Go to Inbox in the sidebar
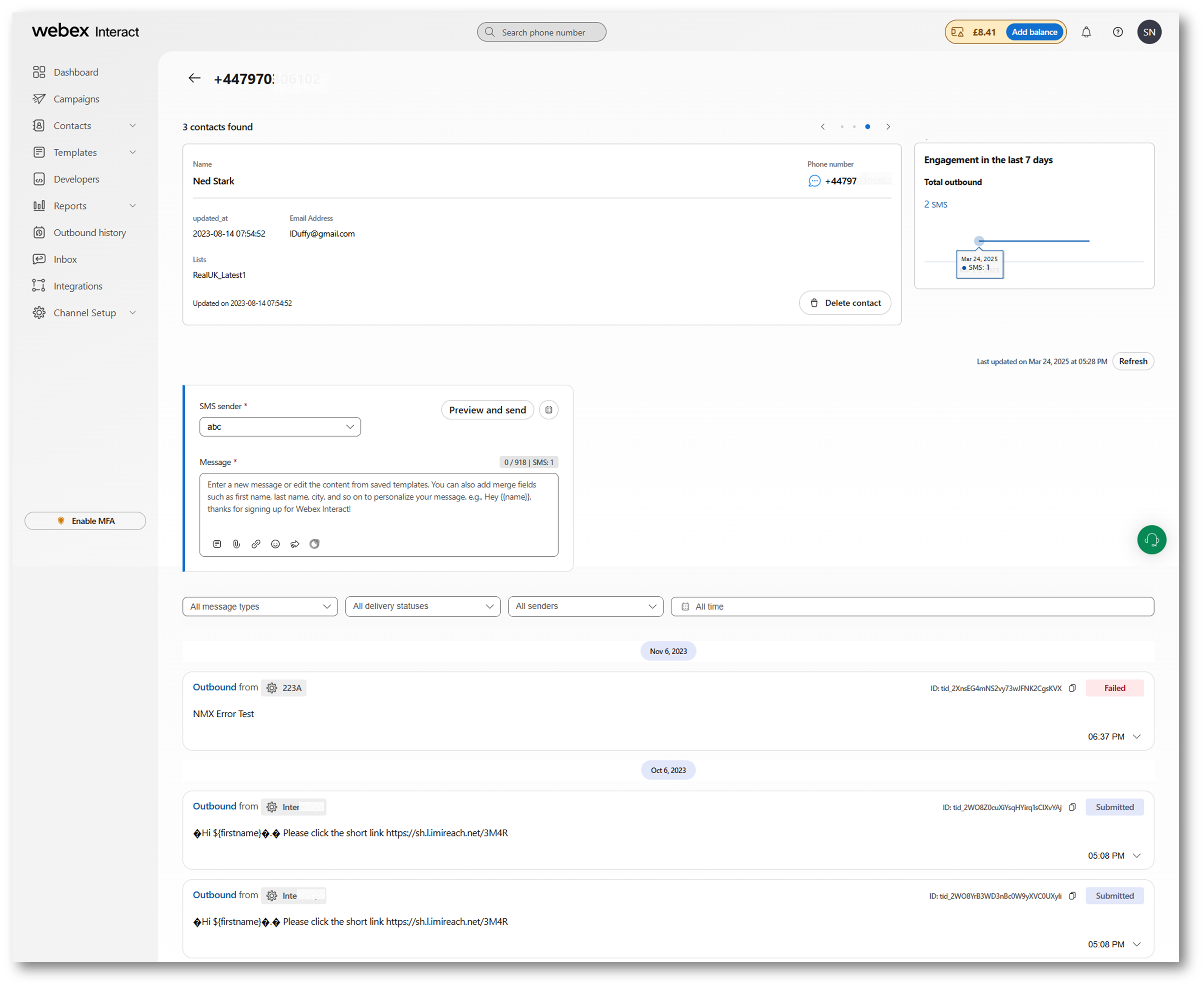This screenshot has width=1204, height=987. click(65, 259)
